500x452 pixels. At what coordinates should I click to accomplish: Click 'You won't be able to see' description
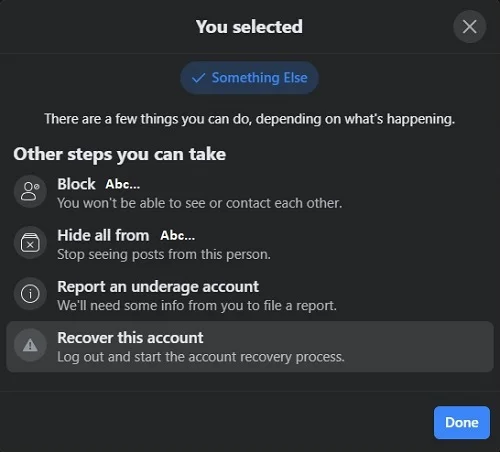tap(200, 203)
